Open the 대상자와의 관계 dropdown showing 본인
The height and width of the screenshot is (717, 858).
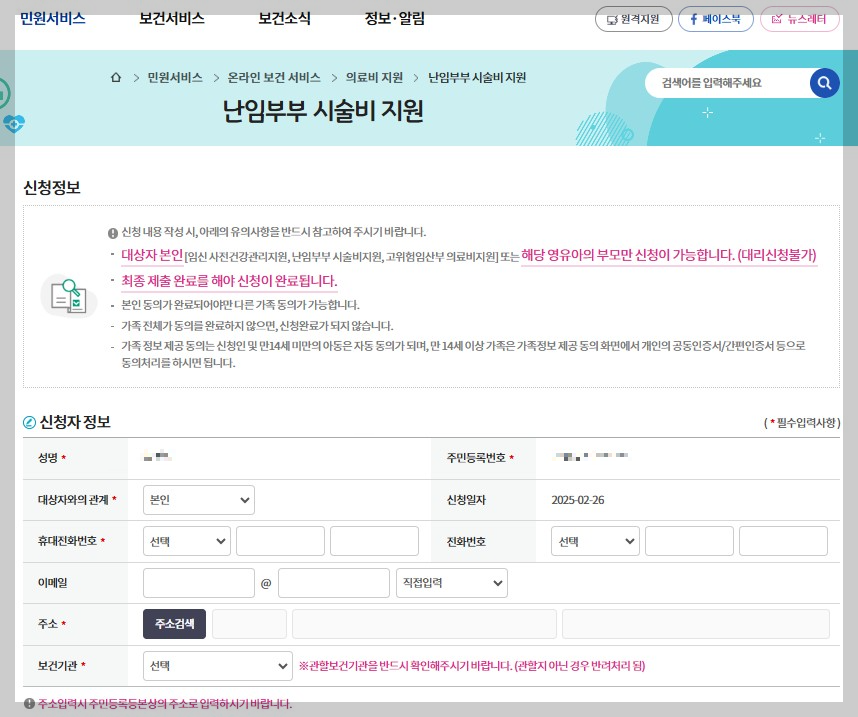coord(198,500)
